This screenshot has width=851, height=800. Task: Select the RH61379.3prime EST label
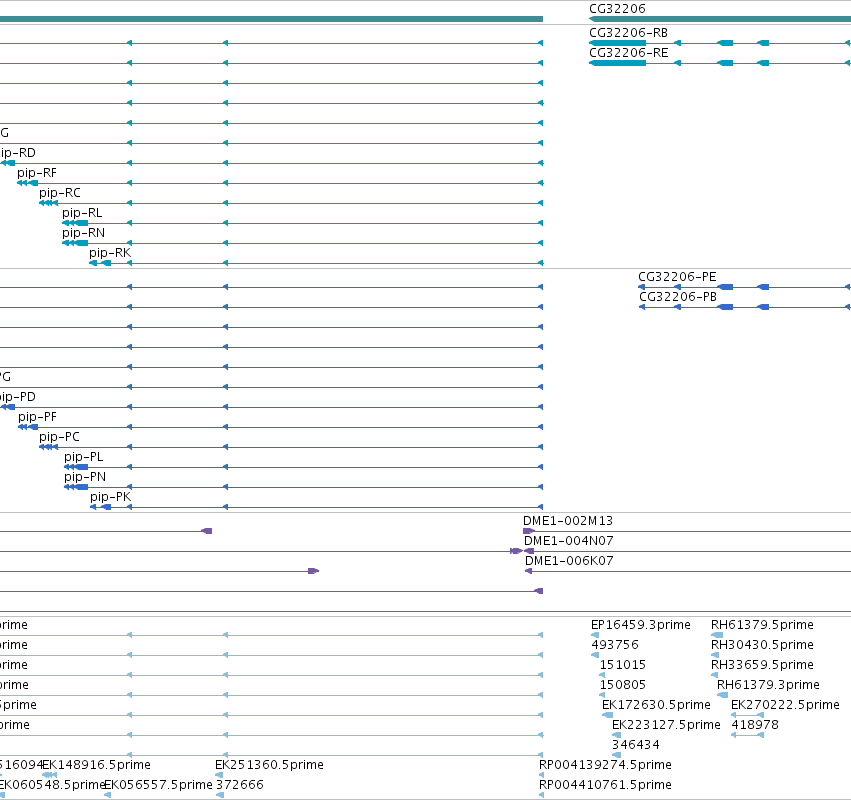(x=768, y=685)
